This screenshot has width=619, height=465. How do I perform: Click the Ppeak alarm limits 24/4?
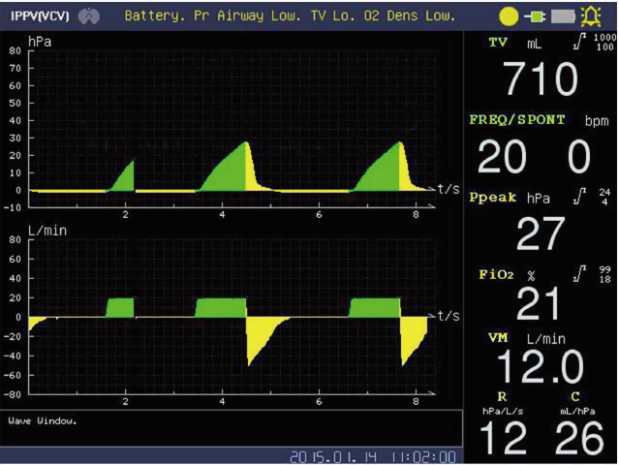(x=604, y=197)
